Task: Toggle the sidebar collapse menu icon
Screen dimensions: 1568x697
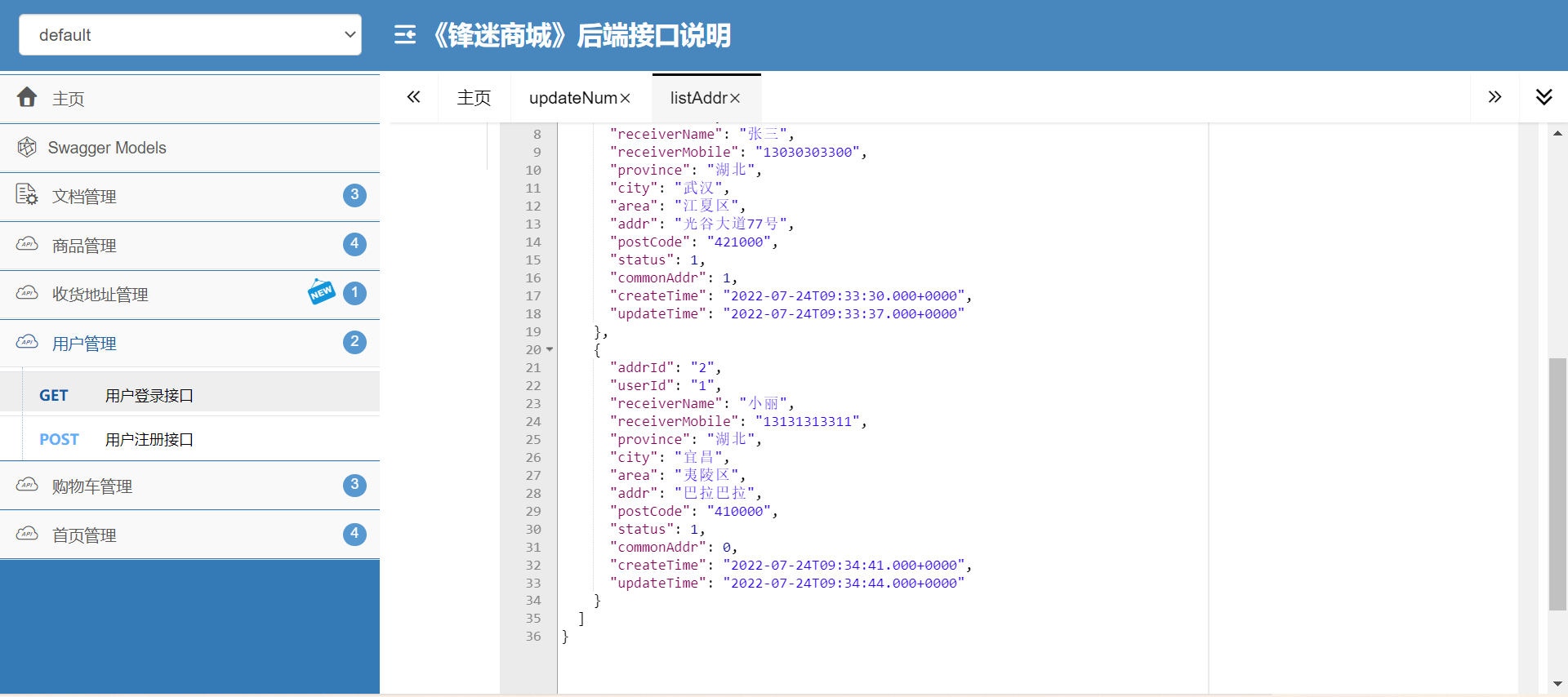Action: click(x=405, y=34)
